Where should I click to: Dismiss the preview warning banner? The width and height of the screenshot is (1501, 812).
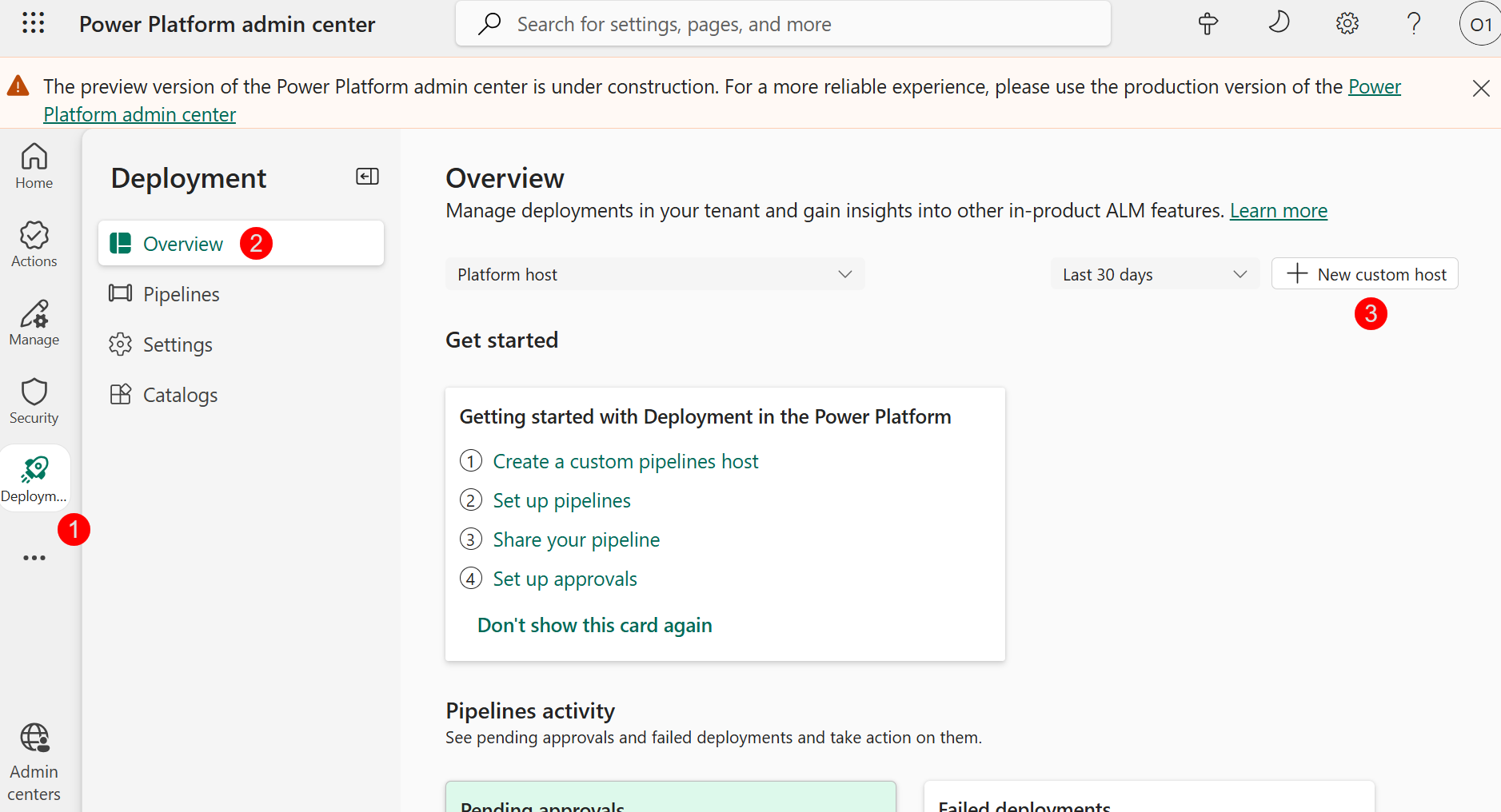1480,88
